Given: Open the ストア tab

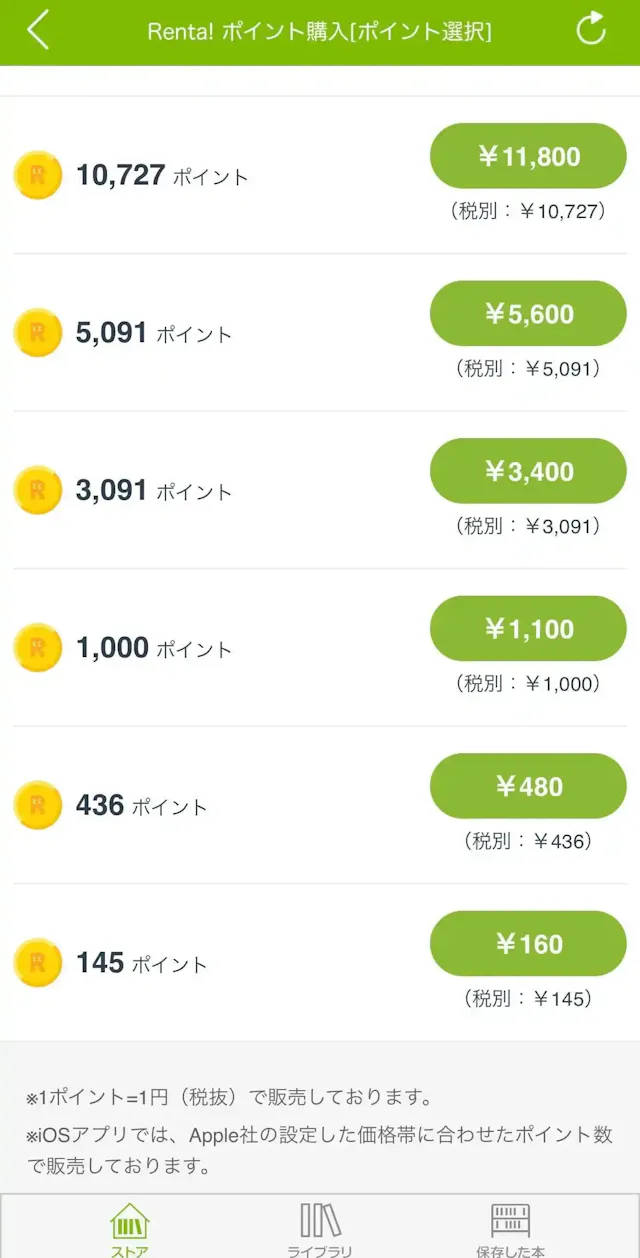Looking at the screenshot, I should tap(129, 1228).
